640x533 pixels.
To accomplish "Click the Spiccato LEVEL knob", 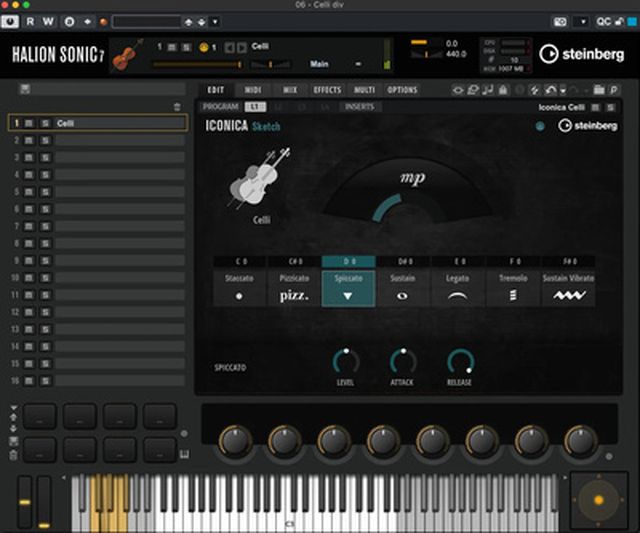I will pyautogui.click(x=346, y=362).
